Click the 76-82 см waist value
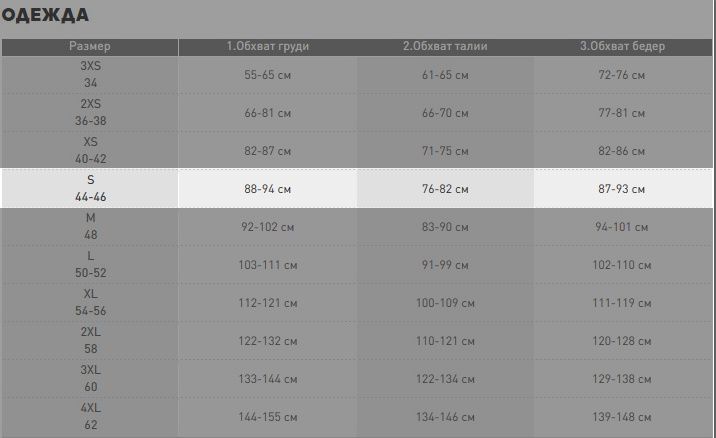Image resolution: width=716 pixels, height=438 pixels. tap(445, 189)
